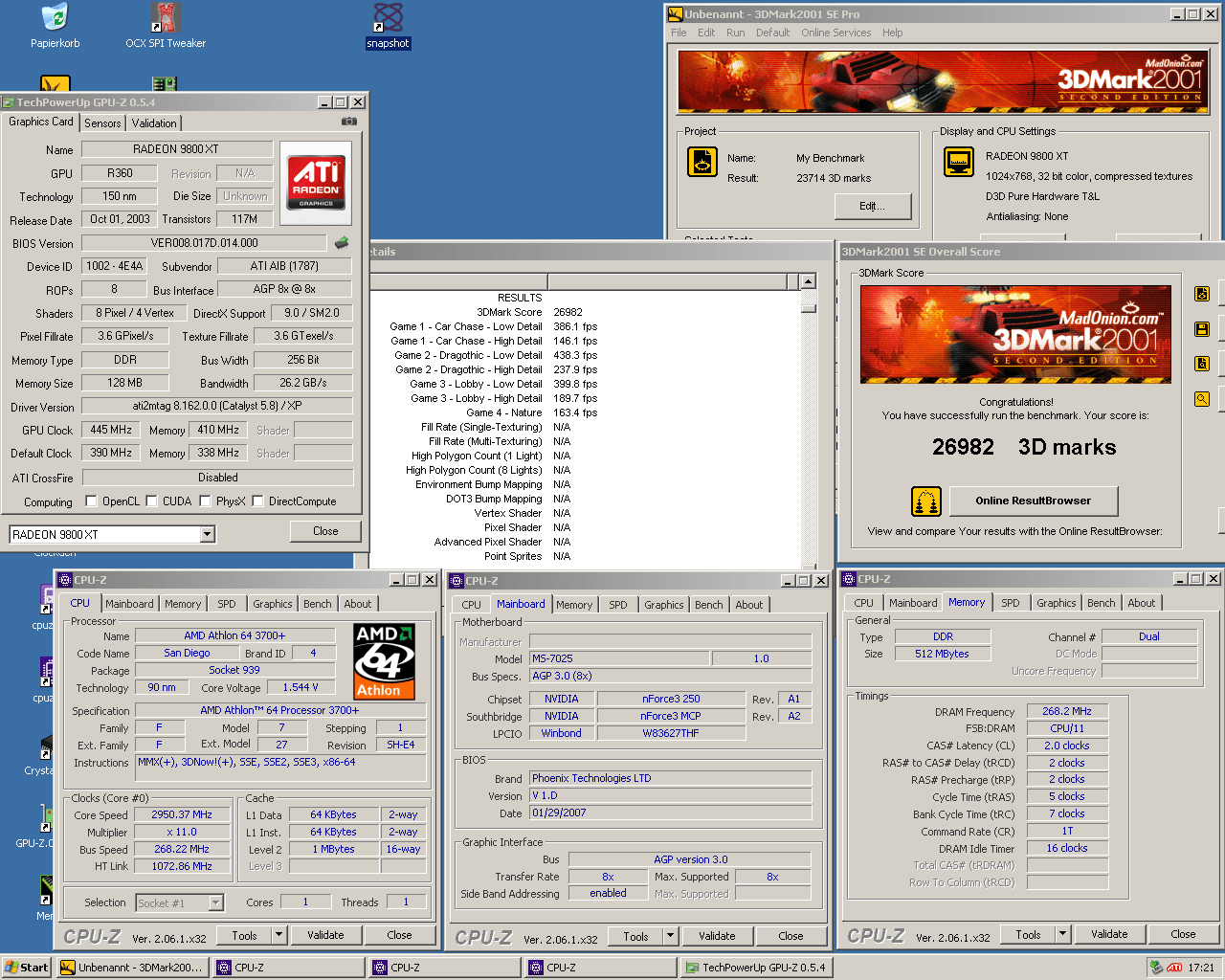The height and width of the screenshot is (980, 1225).
Task: Click the document-with-magnifier icon in Overall Score window
Action: click(x=1202, y=364)
